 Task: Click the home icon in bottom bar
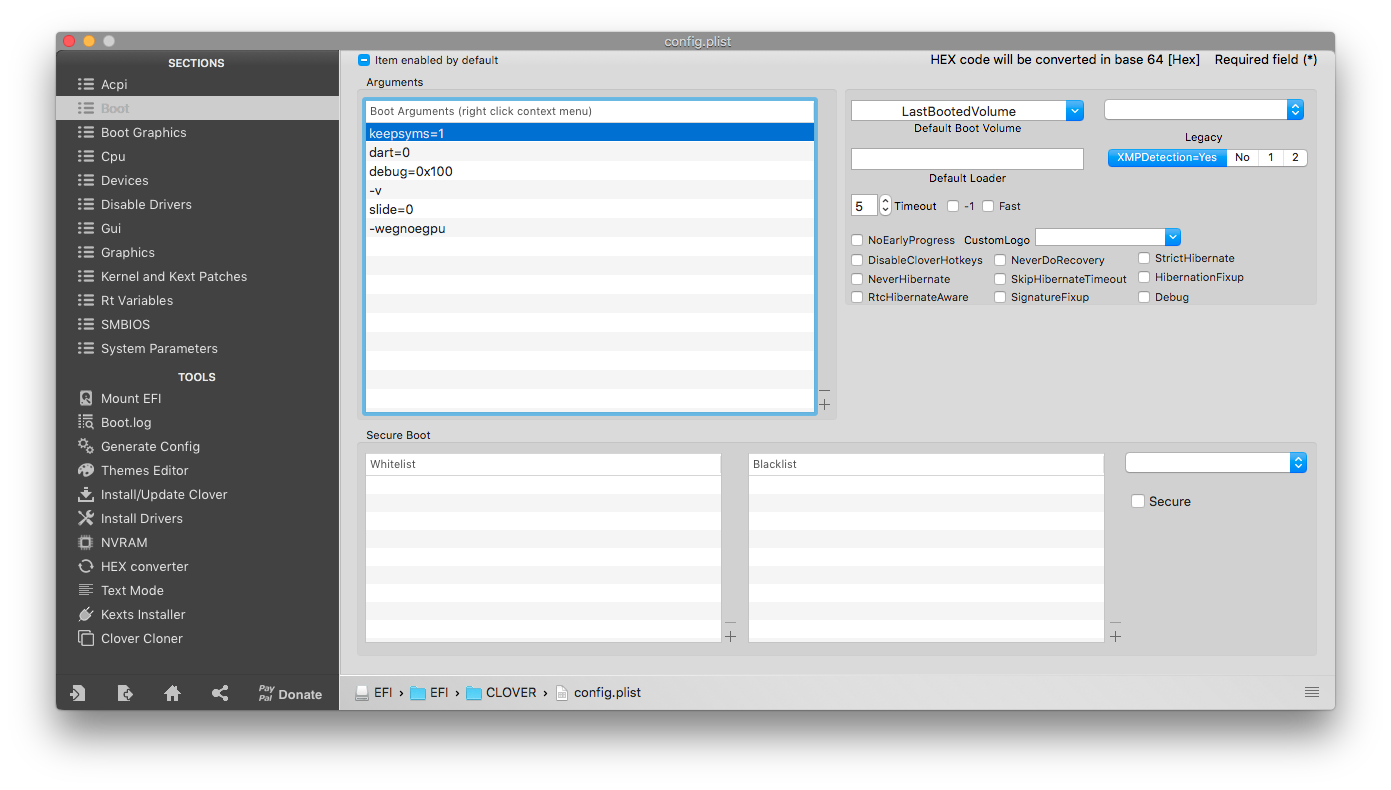pos(172,693)
